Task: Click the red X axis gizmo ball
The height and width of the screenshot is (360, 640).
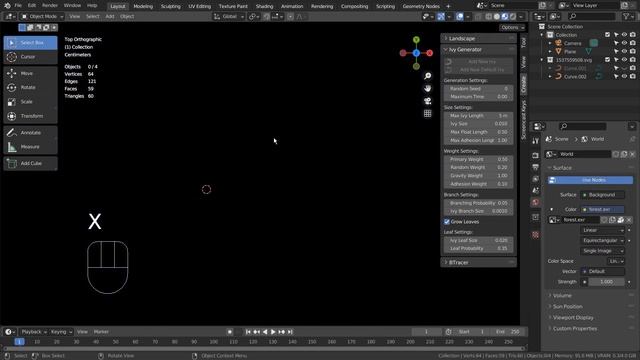Action: pos(430,53)
